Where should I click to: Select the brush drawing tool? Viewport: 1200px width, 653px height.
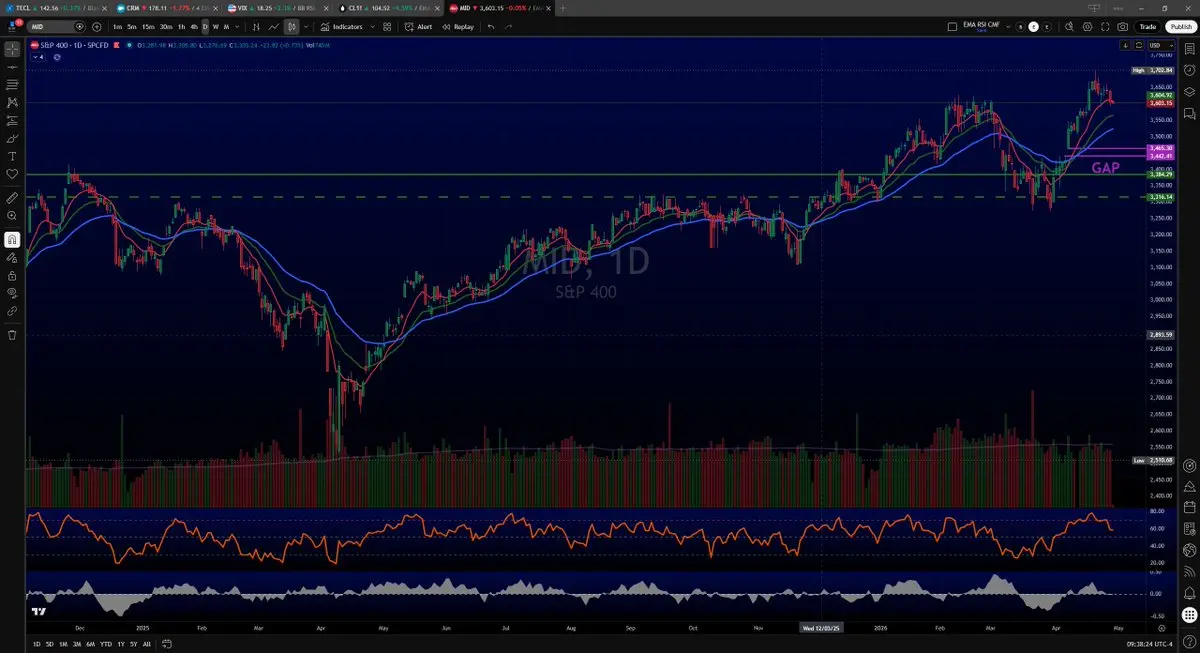tap(12, 138)
